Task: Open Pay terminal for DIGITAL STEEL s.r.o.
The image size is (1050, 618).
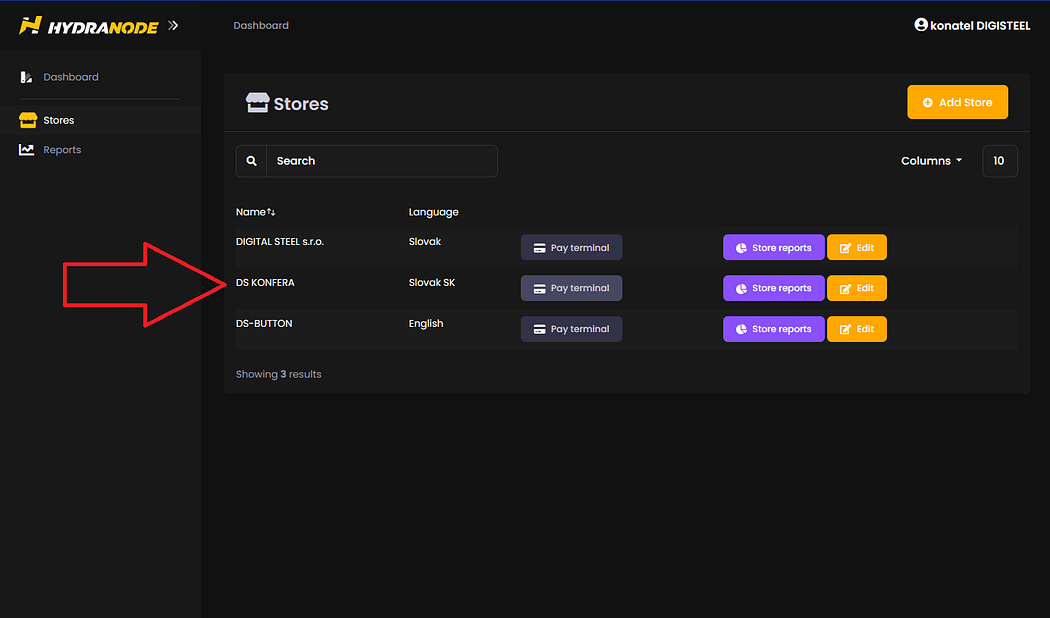Action: click(571, 248)
